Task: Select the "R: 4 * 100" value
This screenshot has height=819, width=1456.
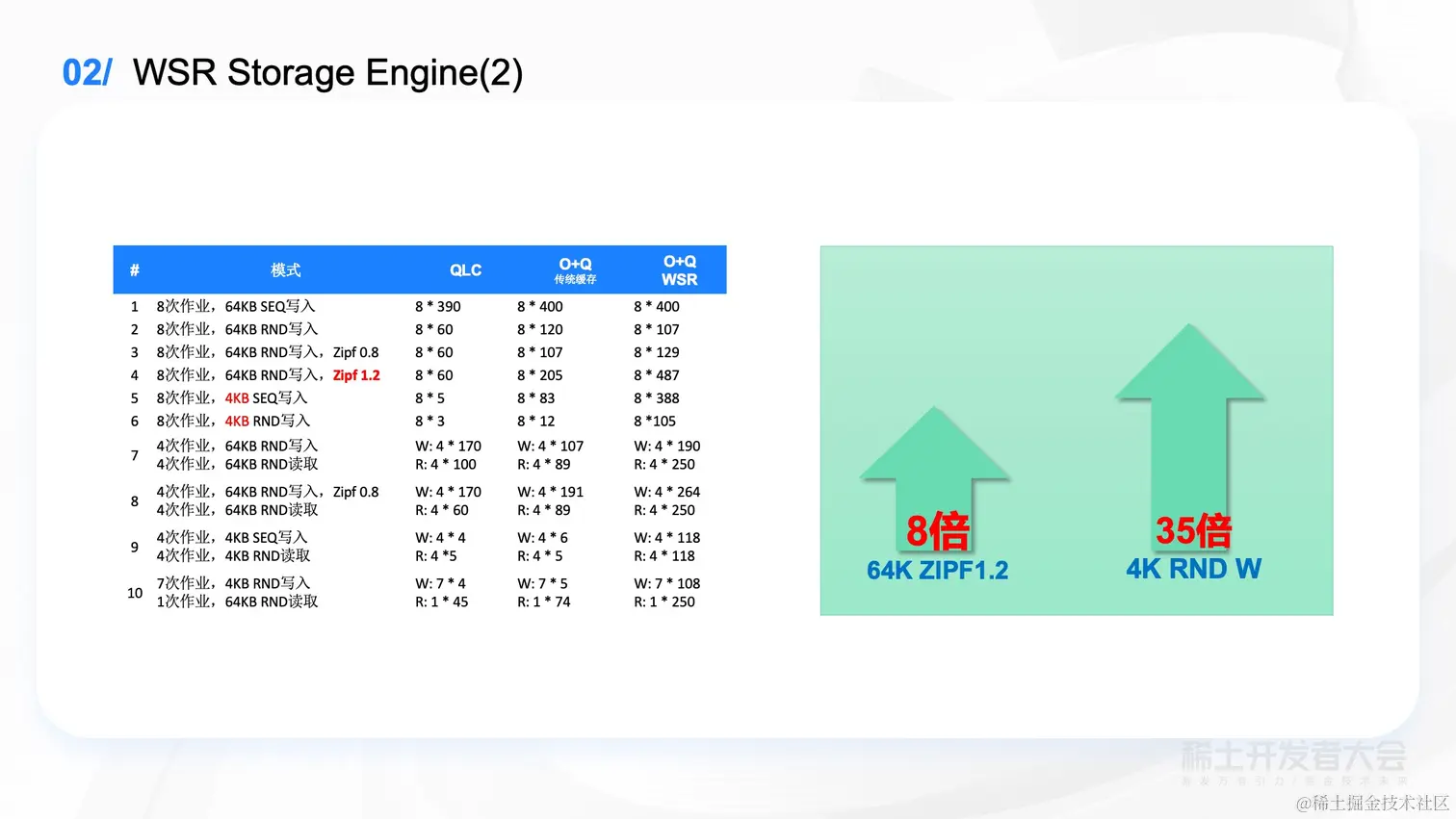Action: point(446,464)
